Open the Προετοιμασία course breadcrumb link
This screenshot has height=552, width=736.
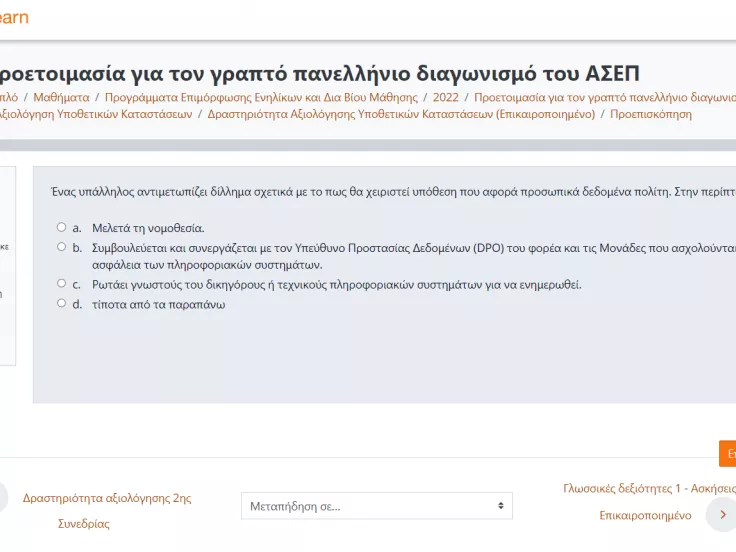[x=604, y=97]
